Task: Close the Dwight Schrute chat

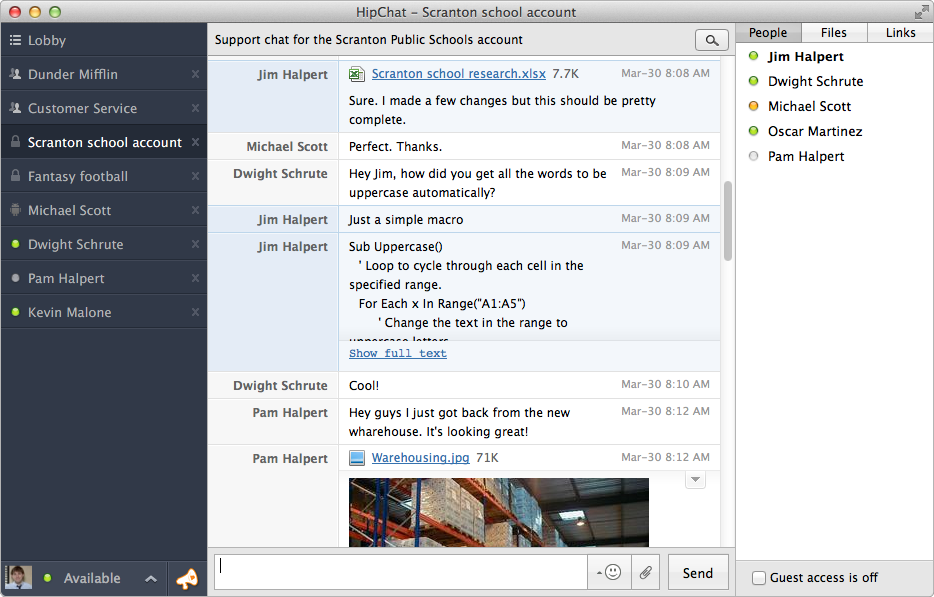Action: (195, 244)
